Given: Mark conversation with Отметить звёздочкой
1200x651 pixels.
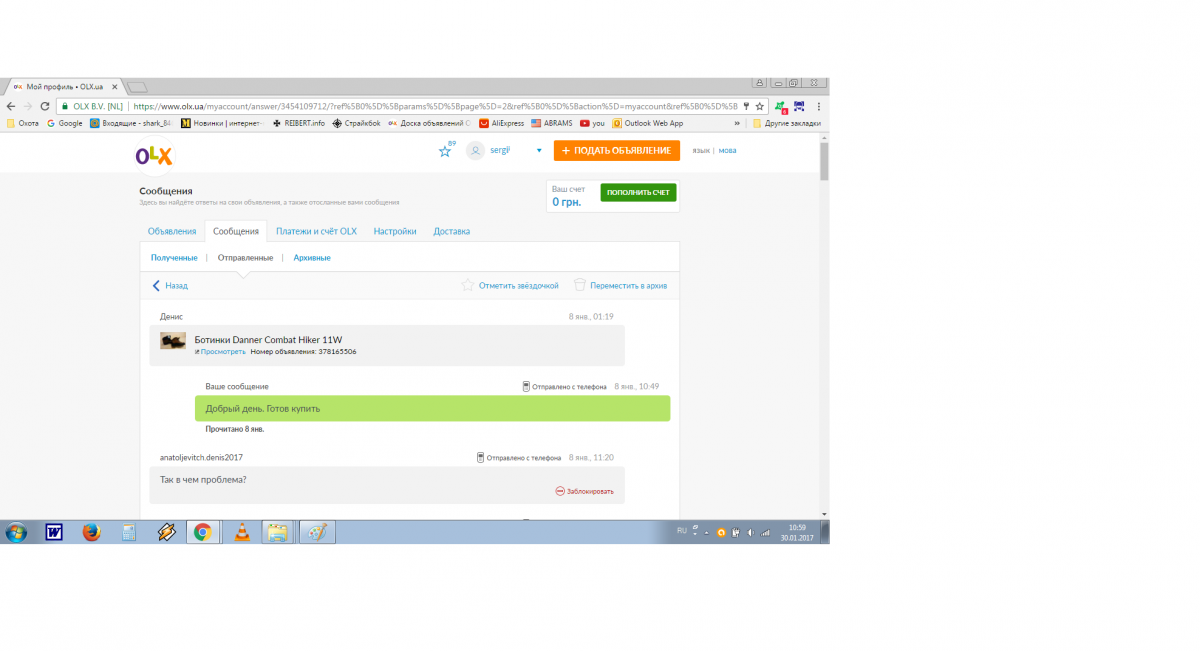Looking at the screenshot, I should point(518,285).
